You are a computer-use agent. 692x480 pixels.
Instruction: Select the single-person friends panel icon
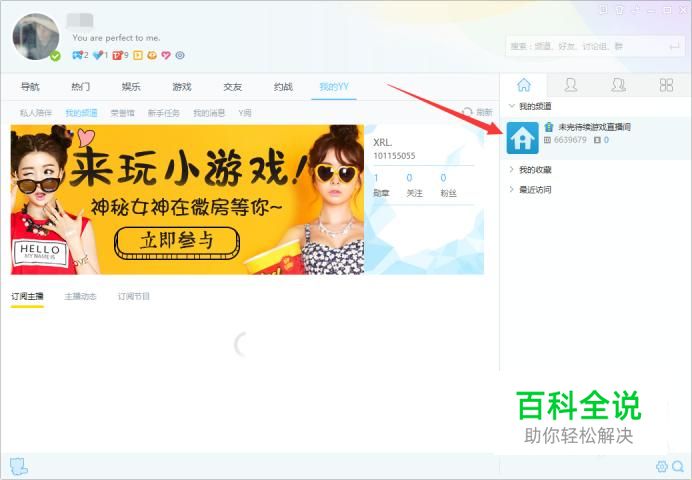click(x=571, y=85)
